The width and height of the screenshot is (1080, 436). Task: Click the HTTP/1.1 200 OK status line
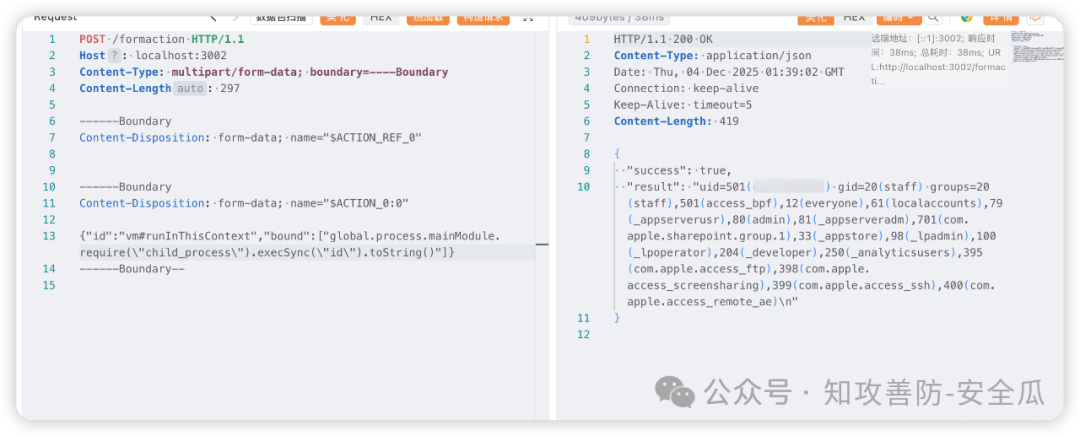click(x=663, y=39)
